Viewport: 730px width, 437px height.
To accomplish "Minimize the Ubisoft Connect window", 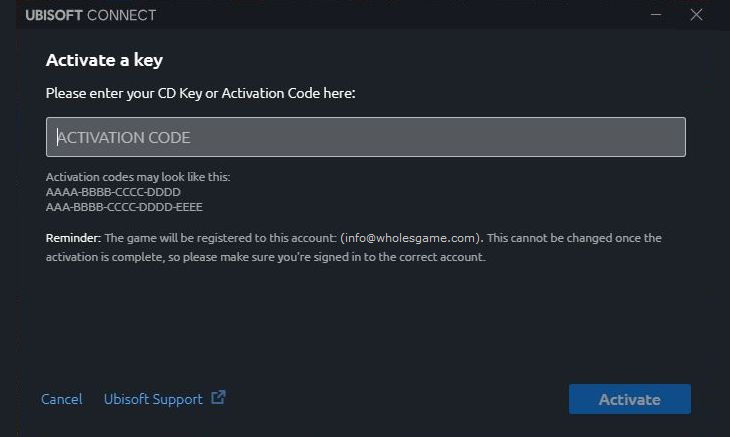I will tap(656, 15).
